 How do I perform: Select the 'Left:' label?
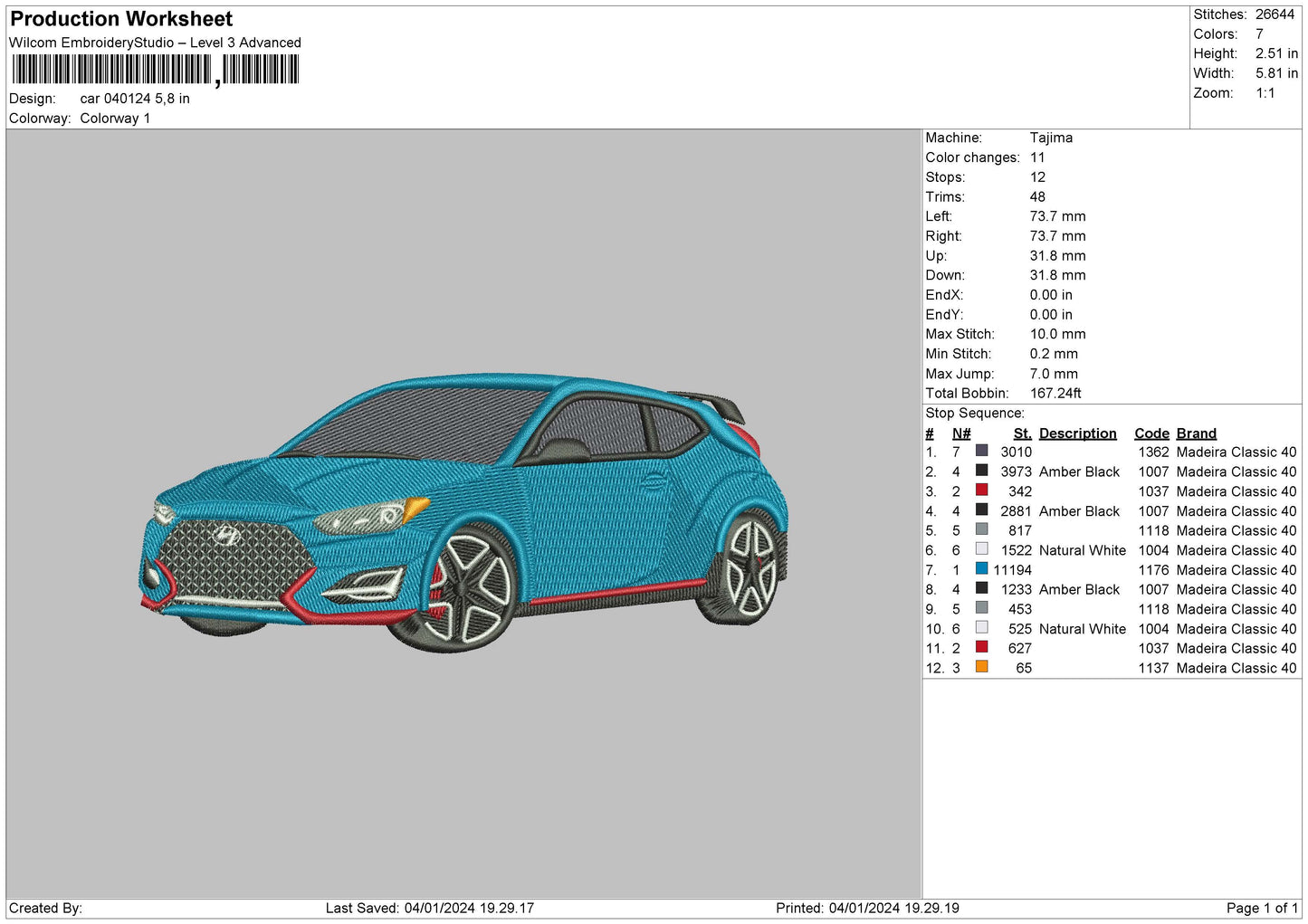[939, 216]
